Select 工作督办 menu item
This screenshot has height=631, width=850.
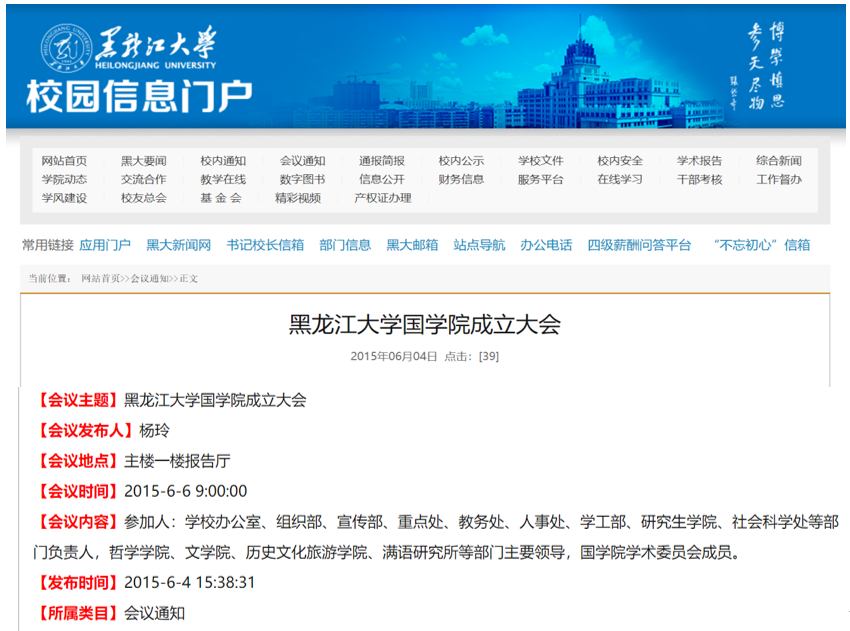[x=779, y=179]
